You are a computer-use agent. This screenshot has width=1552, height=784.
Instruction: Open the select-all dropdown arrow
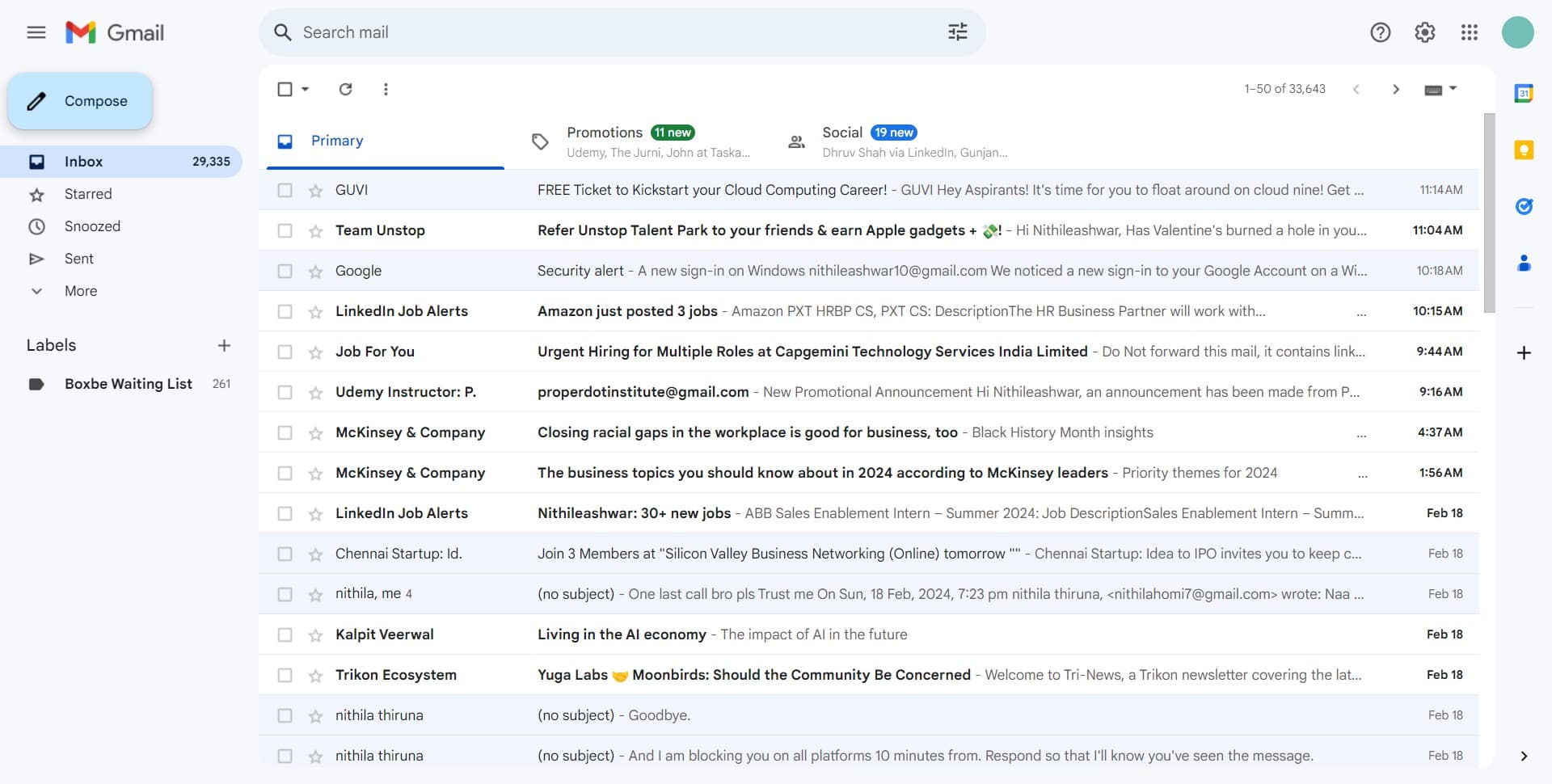[306, 89]
